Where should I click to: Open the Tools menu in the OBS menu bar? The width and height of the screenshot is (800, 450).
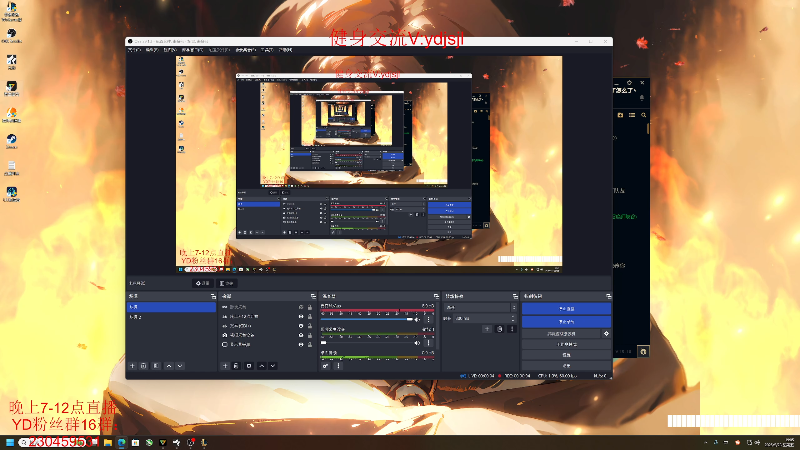[x=267, y=50]
